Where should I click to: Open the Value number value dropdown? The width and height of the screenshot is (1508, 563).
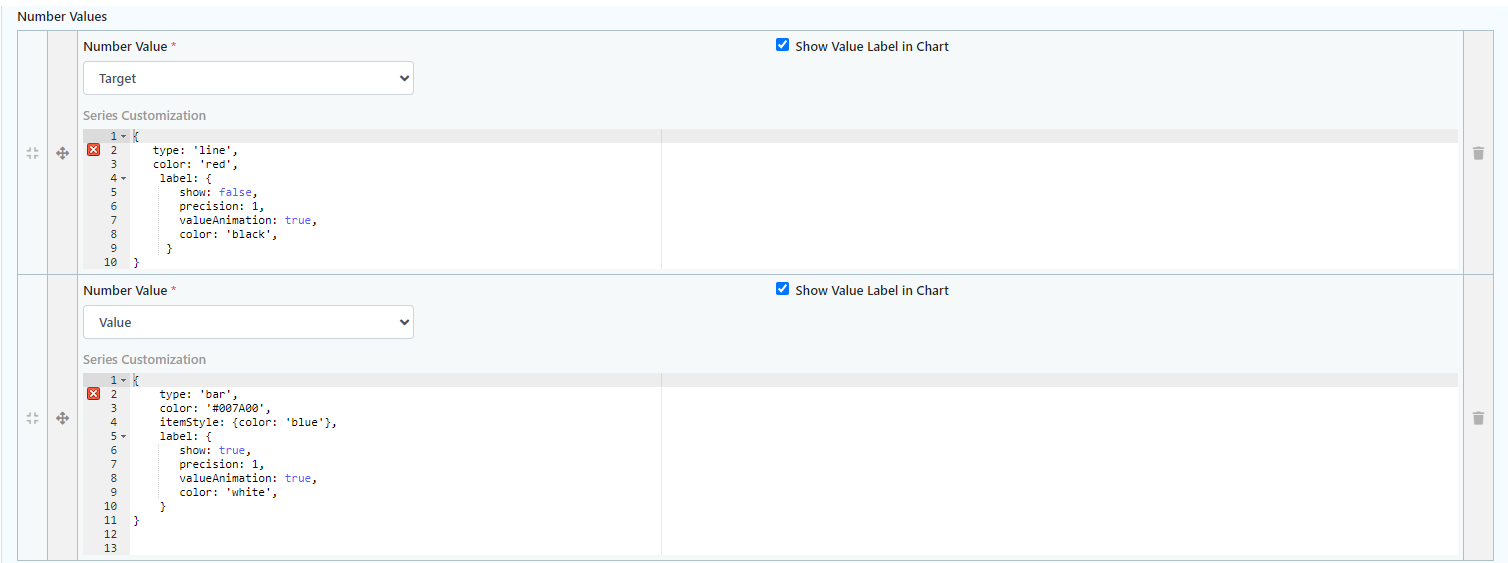pos(248,322)
